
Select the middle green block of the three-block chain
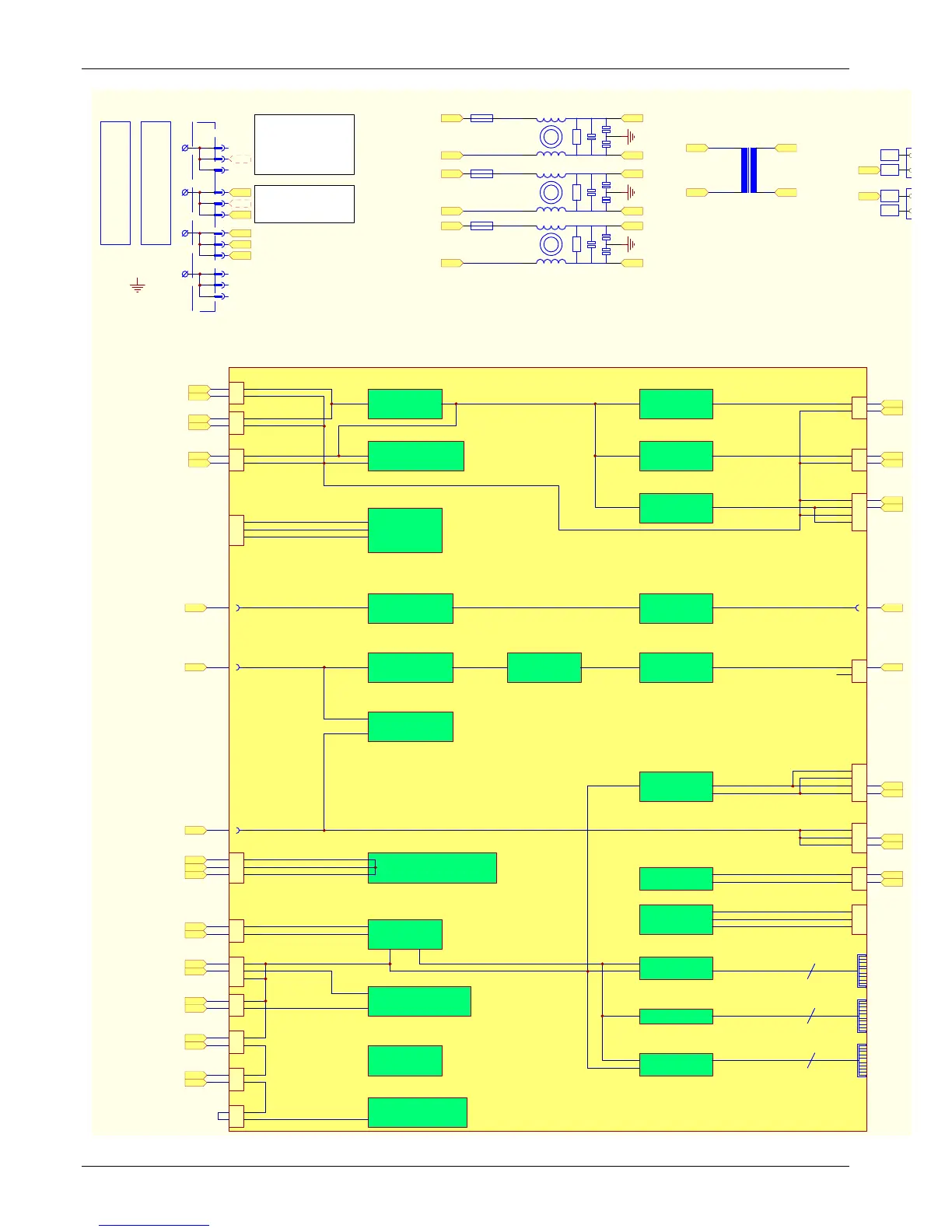[544, 667]
